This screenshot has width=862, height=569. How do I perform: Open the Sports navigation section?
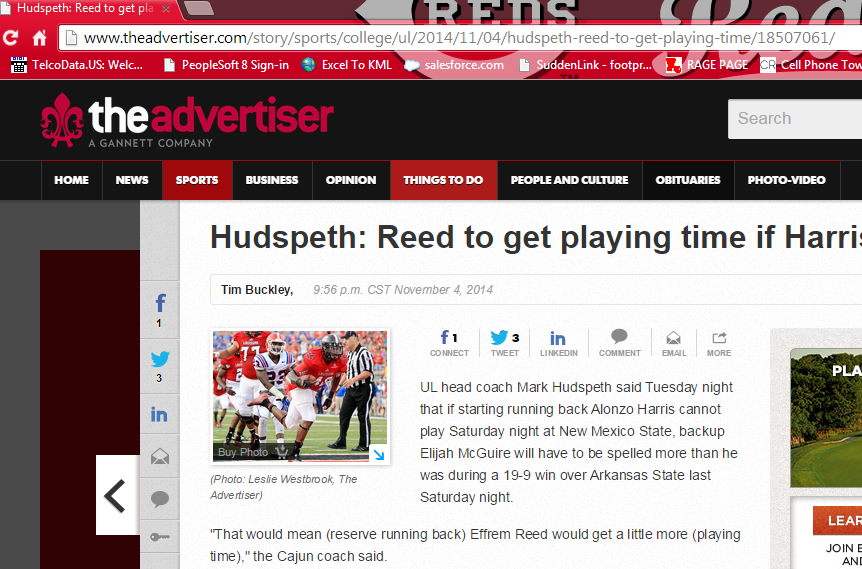coord(197,180)
